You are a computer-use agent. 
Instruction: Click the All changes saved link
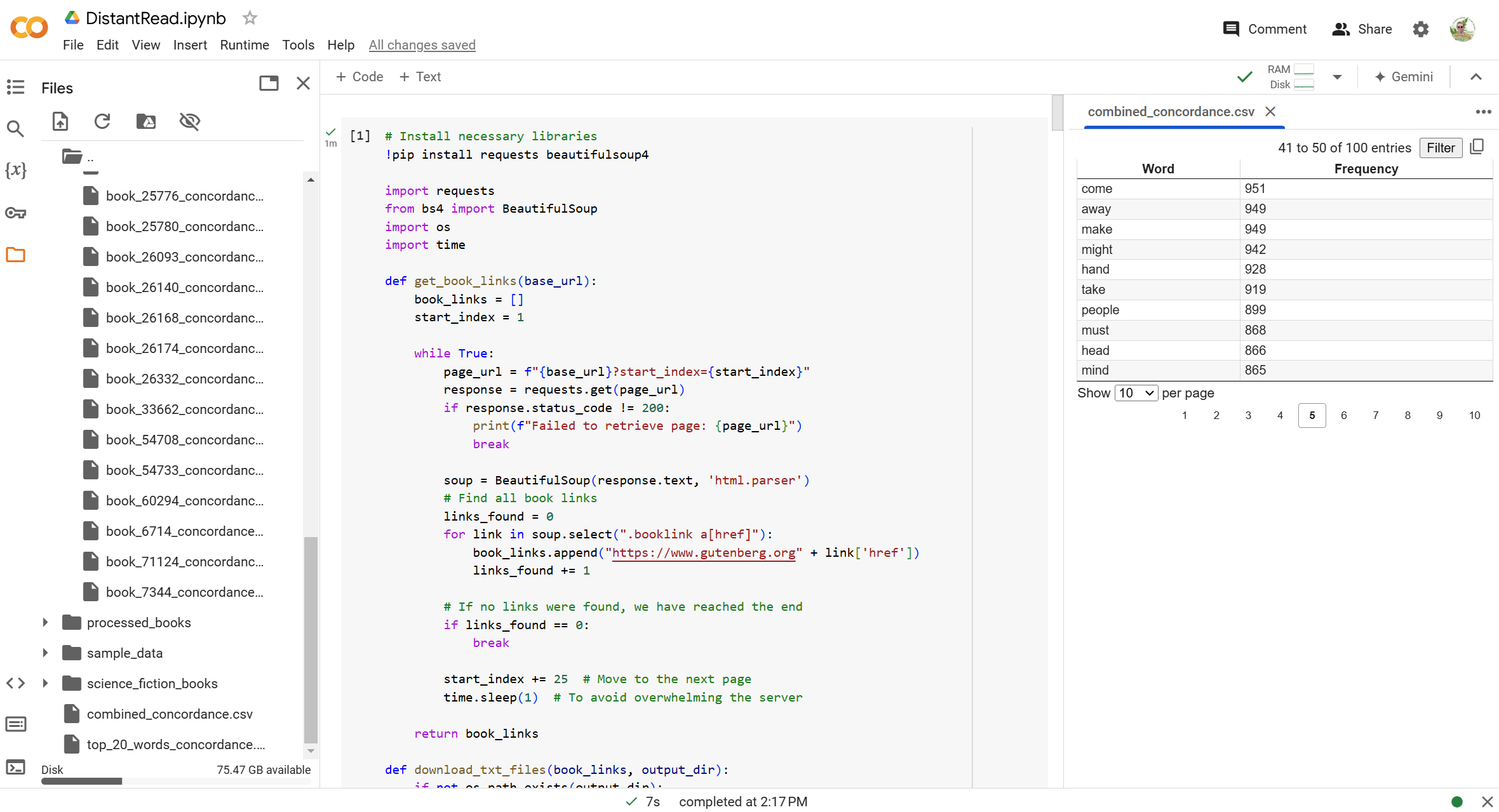point(422,45)
